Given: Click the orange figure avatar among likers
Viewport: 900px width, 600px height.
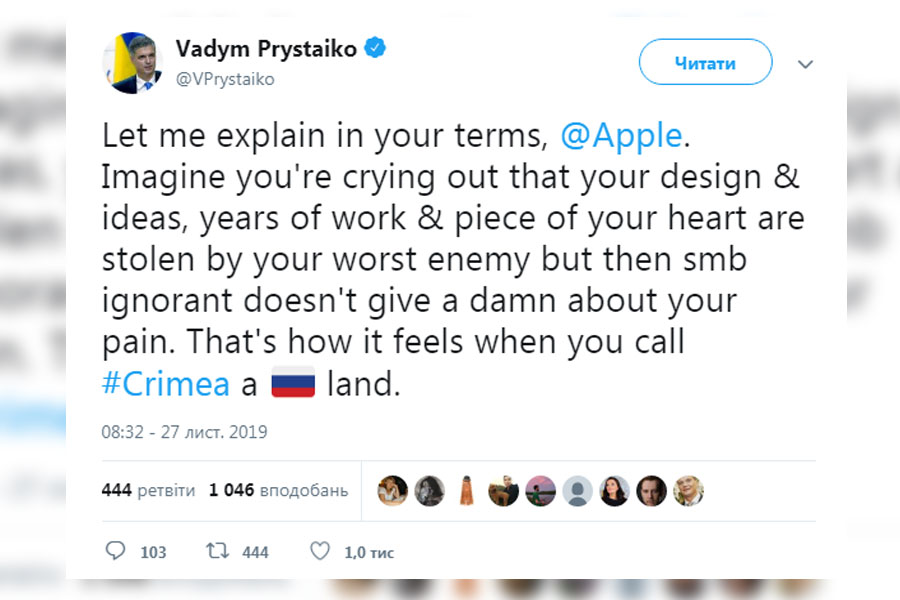Looking at the screenshot, I should 466,490.
